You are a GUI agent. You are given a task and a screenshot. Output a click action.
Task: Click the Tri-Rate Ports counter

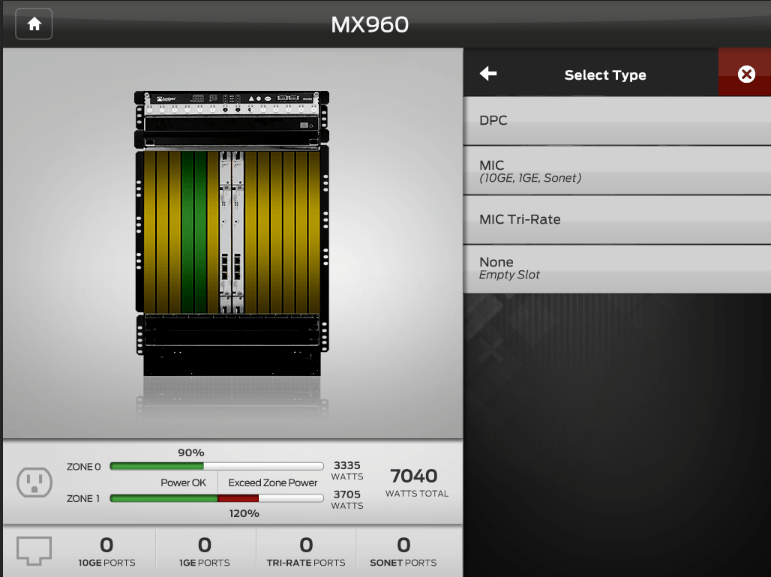pyautogui.click(x=306, y=551)
